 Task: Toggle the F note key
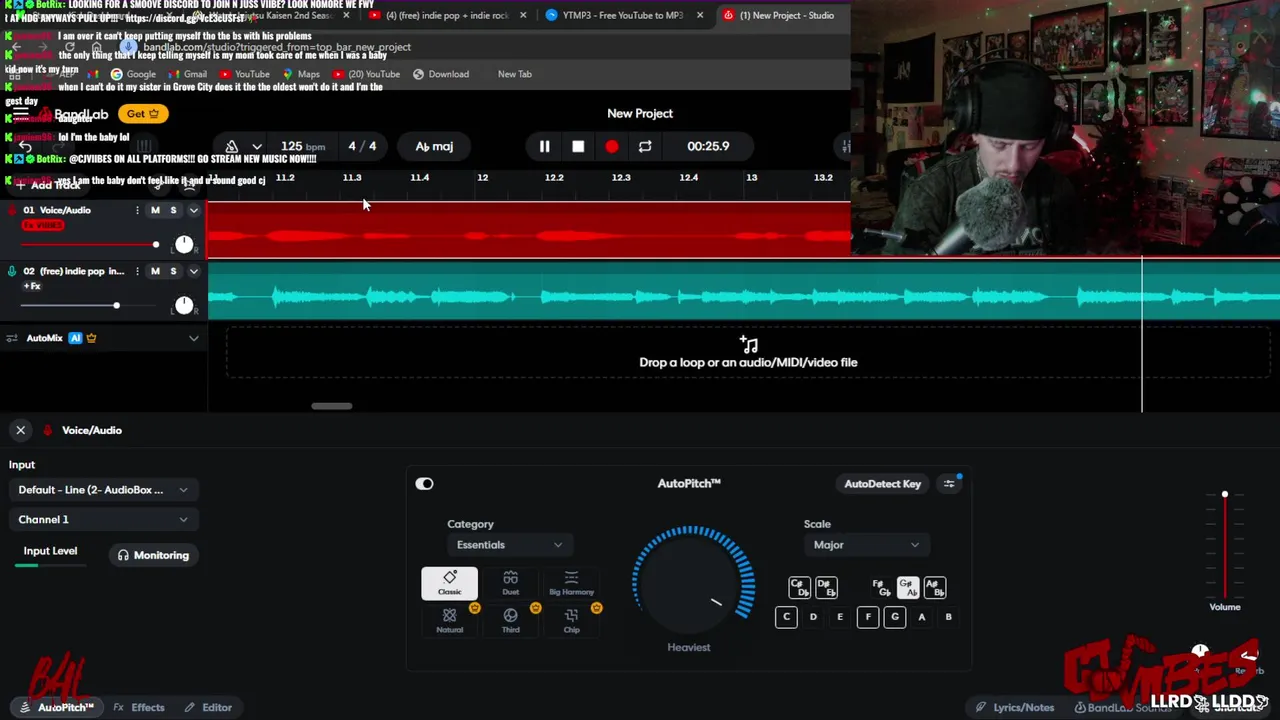[867, 617]
